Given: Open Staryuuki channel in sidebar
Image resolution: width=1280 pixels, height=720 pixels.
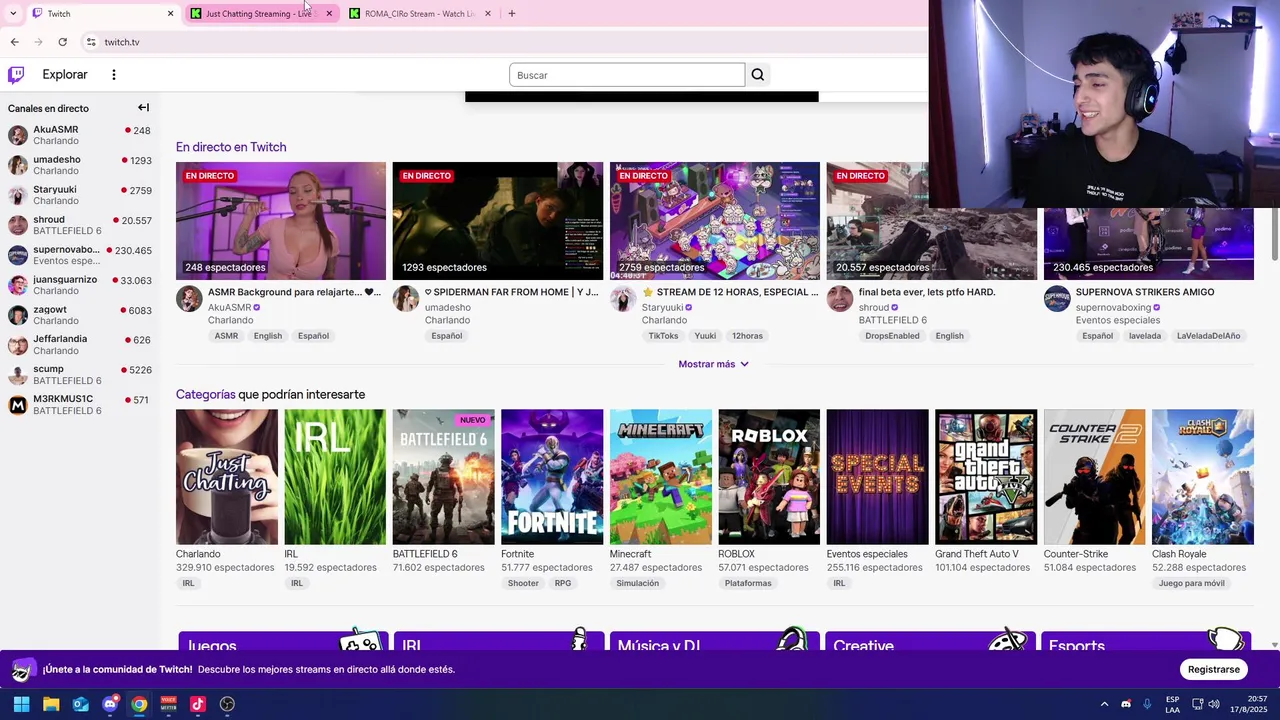Looking at the screenshot, I should (80, 195).
